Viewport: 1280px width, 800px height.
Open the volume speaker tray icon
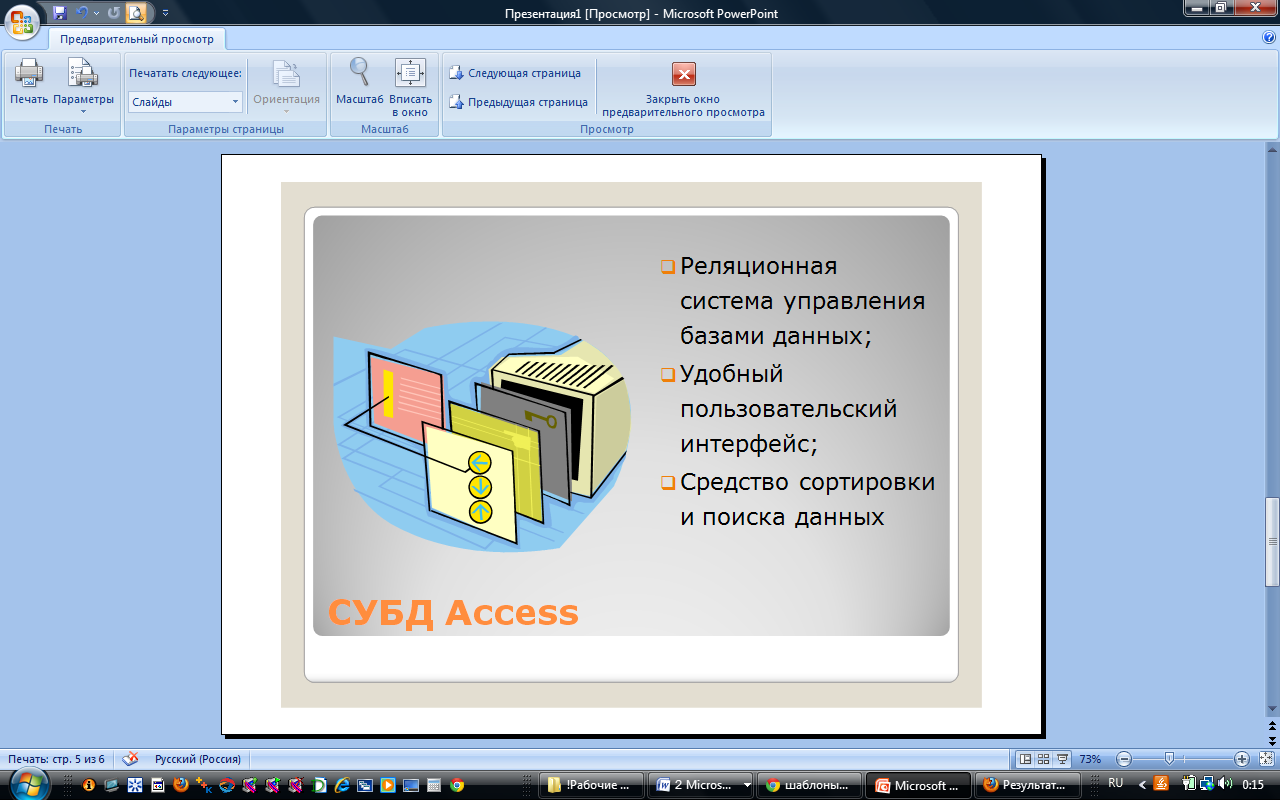tap(1225, 784)
